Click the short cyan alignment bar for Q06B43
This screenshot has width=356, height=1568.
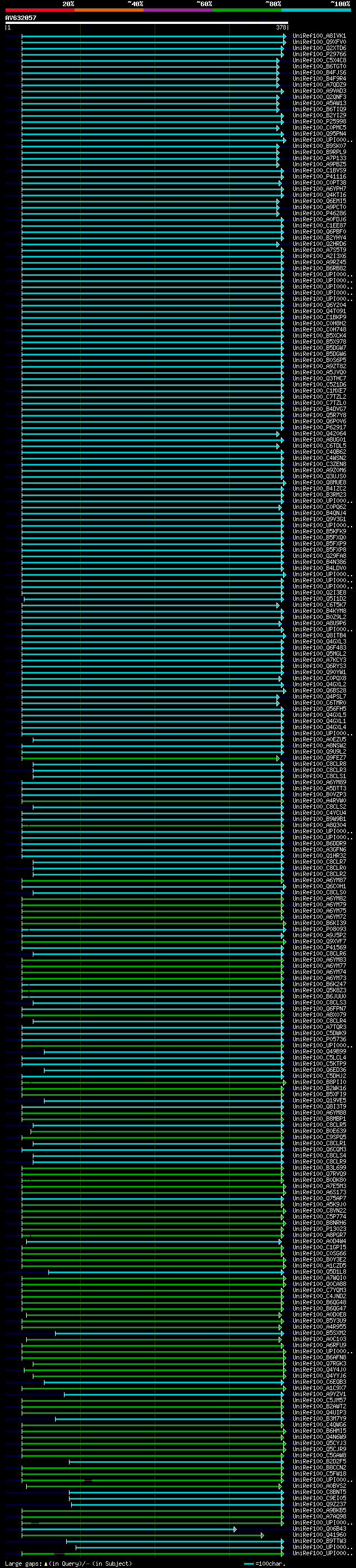coord(129,1529)
